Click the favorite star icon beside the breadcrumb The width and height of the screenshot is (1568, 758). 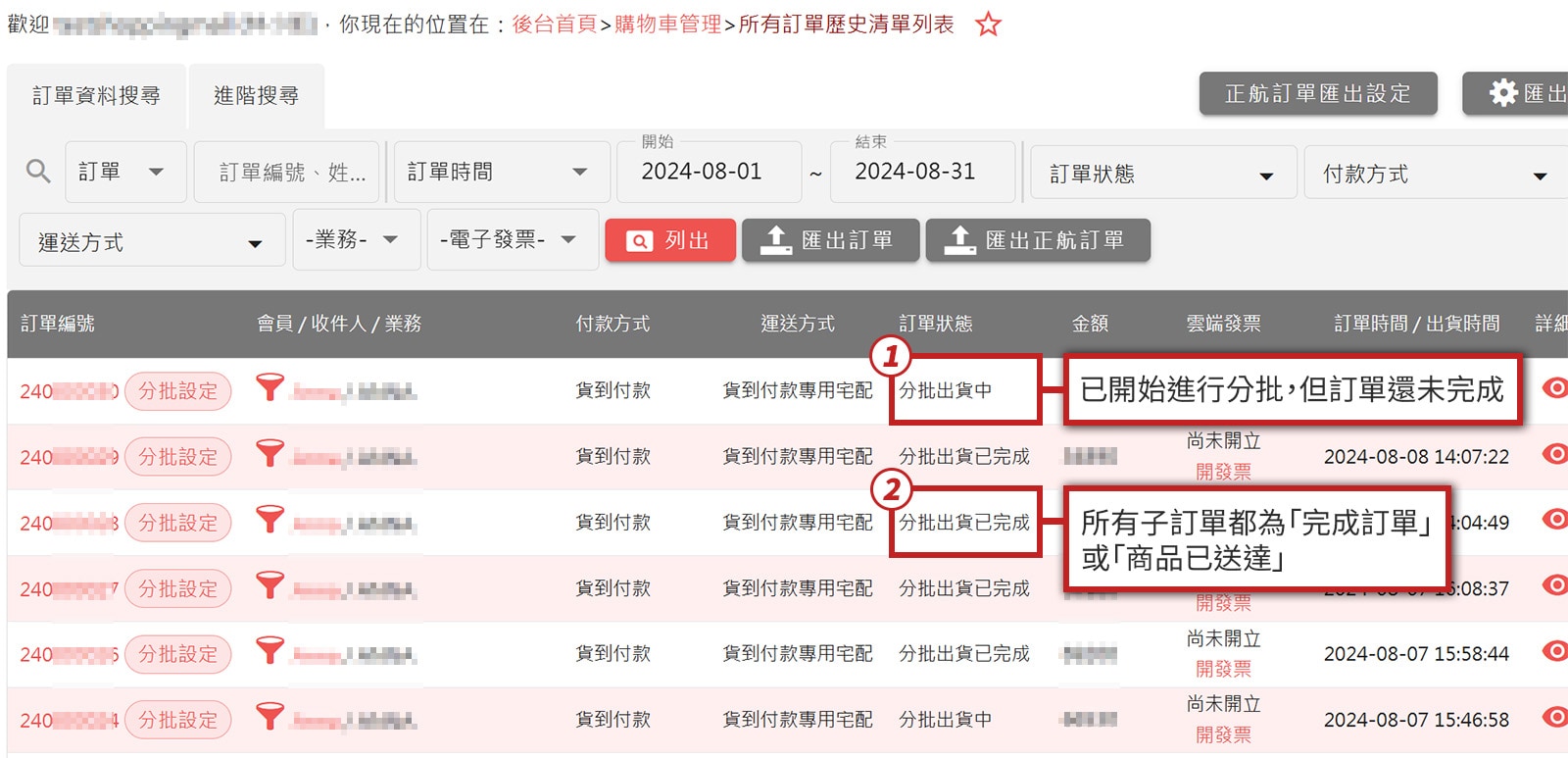(988, 25)
